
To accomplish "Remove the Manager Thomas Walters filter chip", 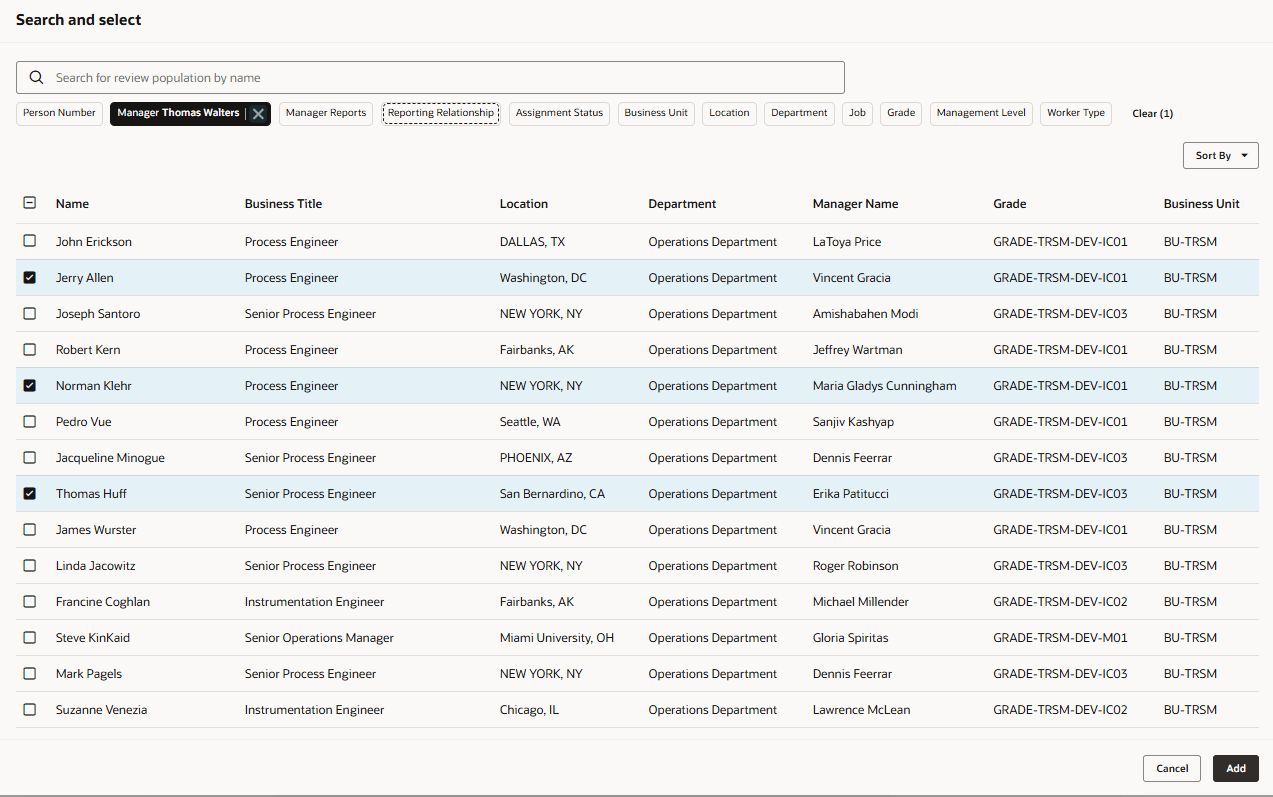I will coord(258,113).
